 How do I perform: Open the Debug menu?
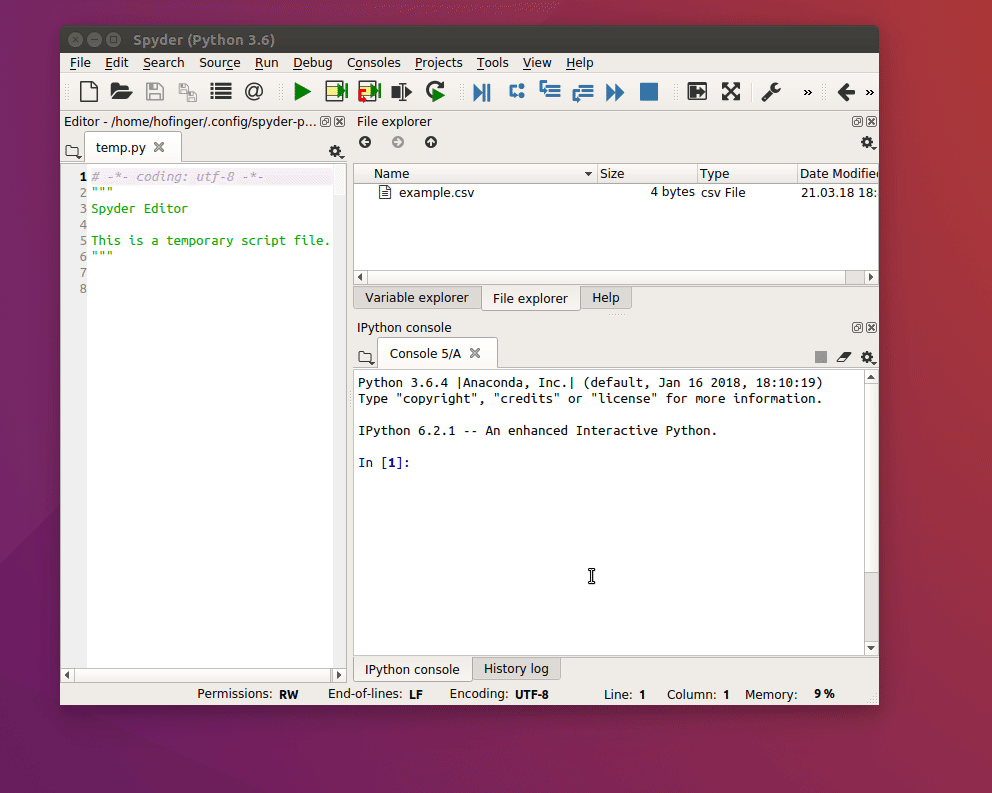click(313, 63)
